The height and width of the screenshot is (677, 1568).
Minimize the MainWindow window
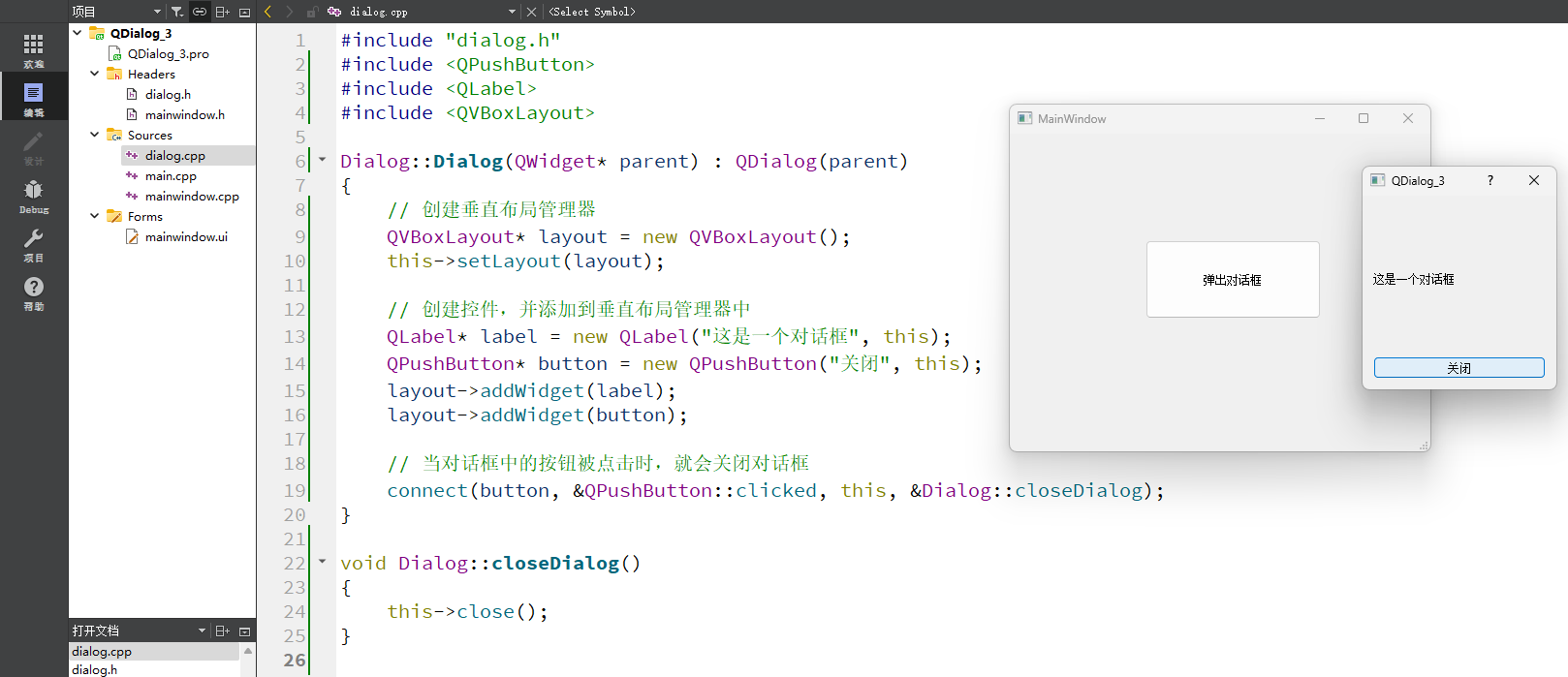point(1320,118)
